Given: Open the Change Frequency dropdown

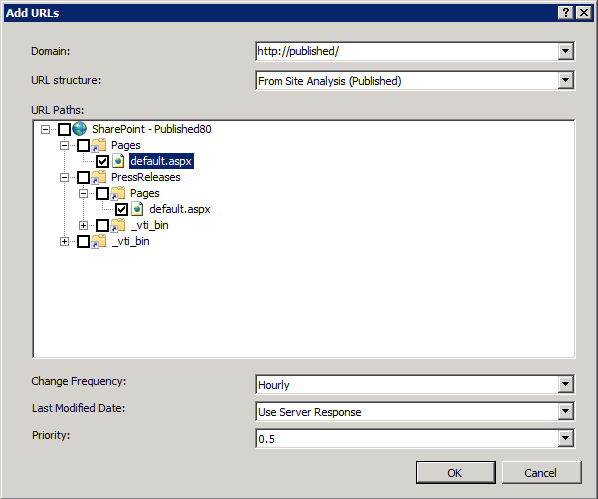Looking at the screenshot, I should pyautogui.click(x=566, y=384).
